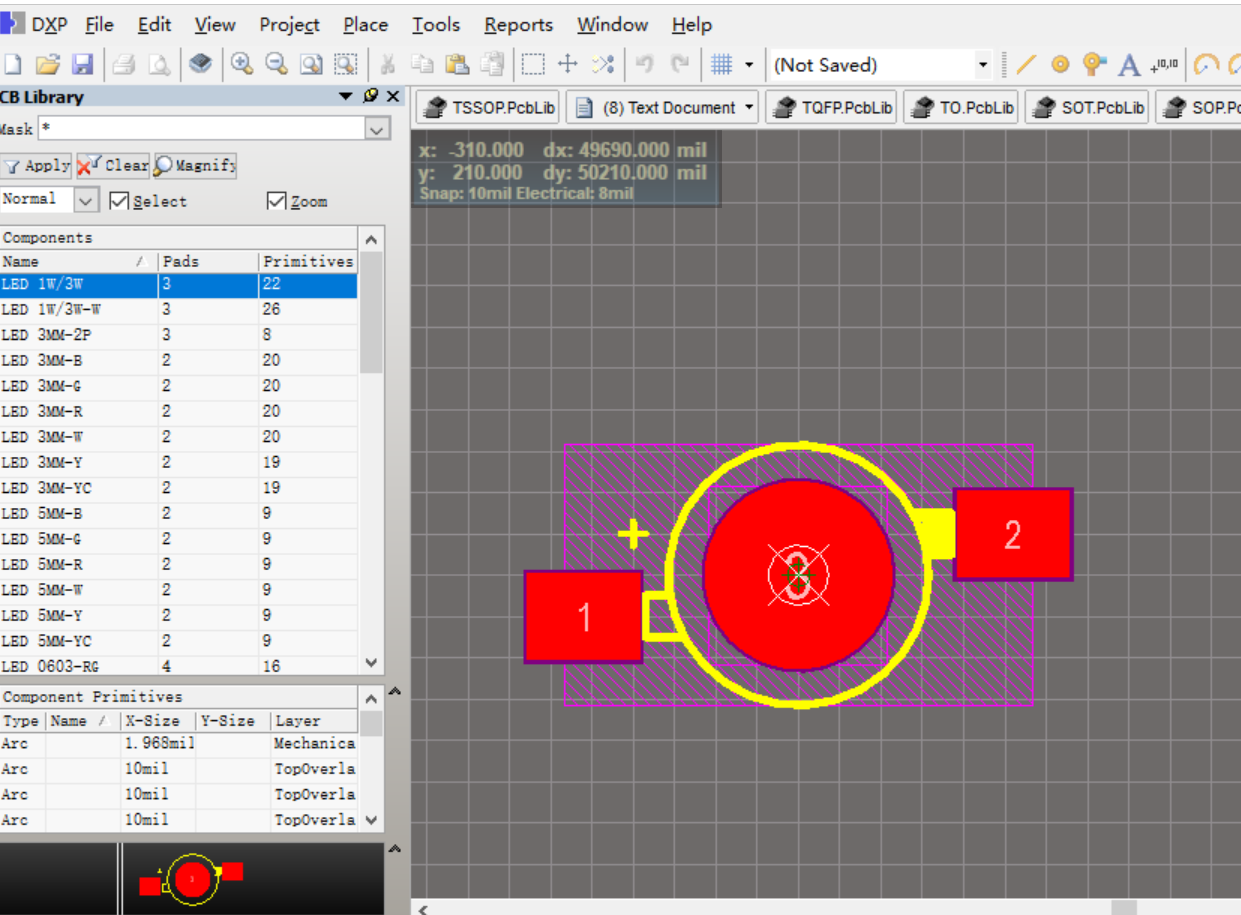
Task: Select the LED 0603-RG component row
Action: tap(179, 666)
